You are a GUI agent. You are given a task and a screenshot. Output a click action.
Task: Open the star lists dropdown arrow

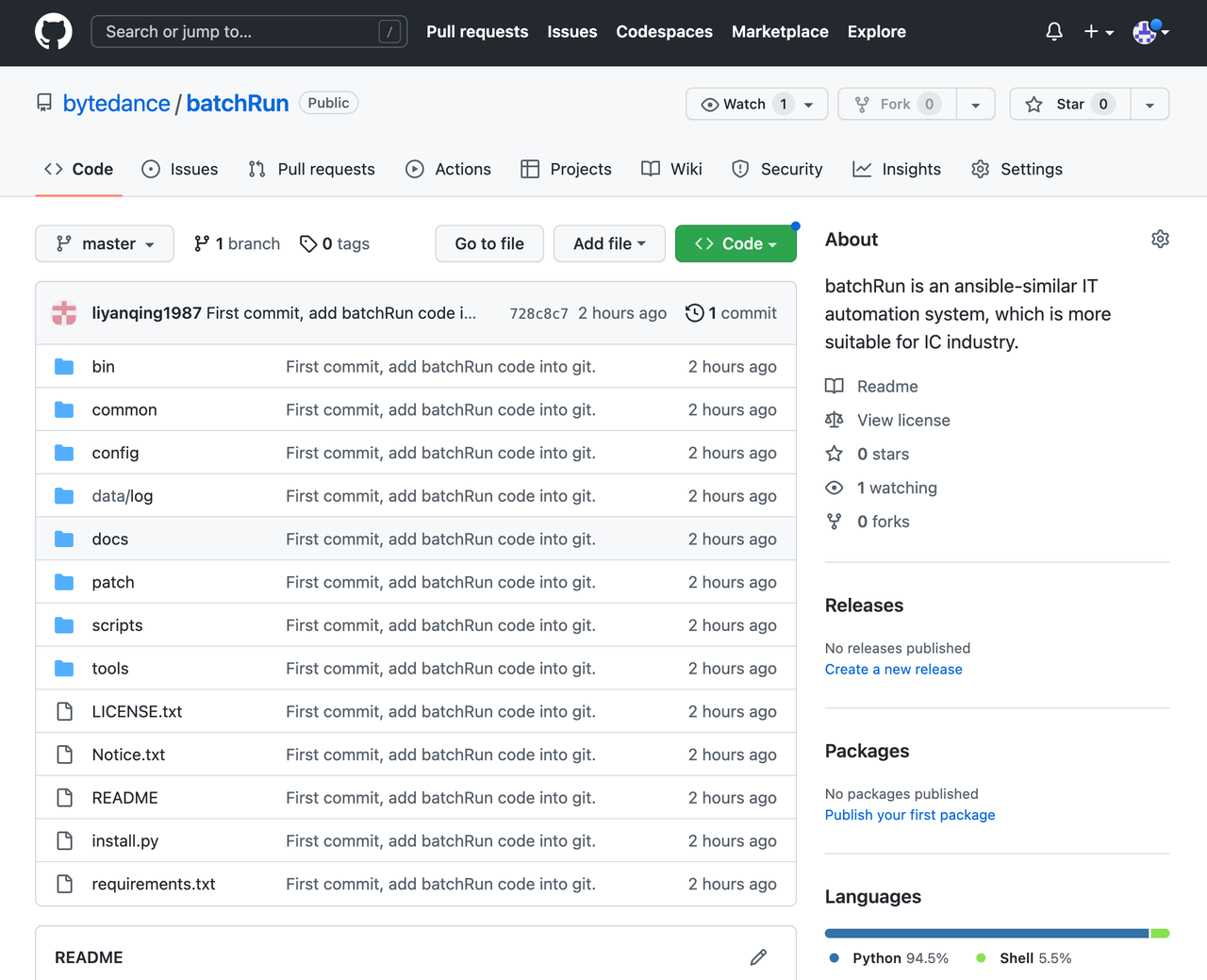1149,105
